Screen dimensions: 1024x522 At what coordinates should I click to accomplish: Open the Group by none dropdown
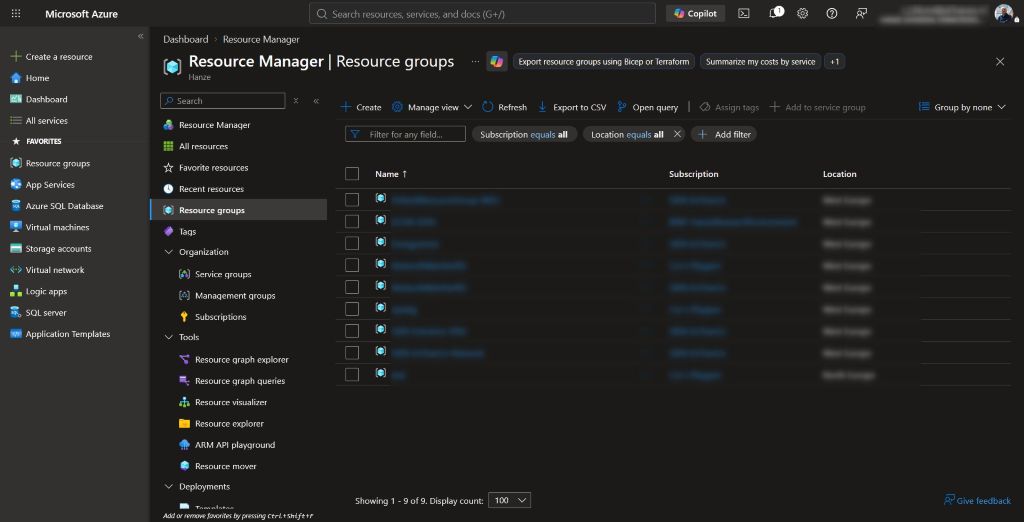[962, 107]
